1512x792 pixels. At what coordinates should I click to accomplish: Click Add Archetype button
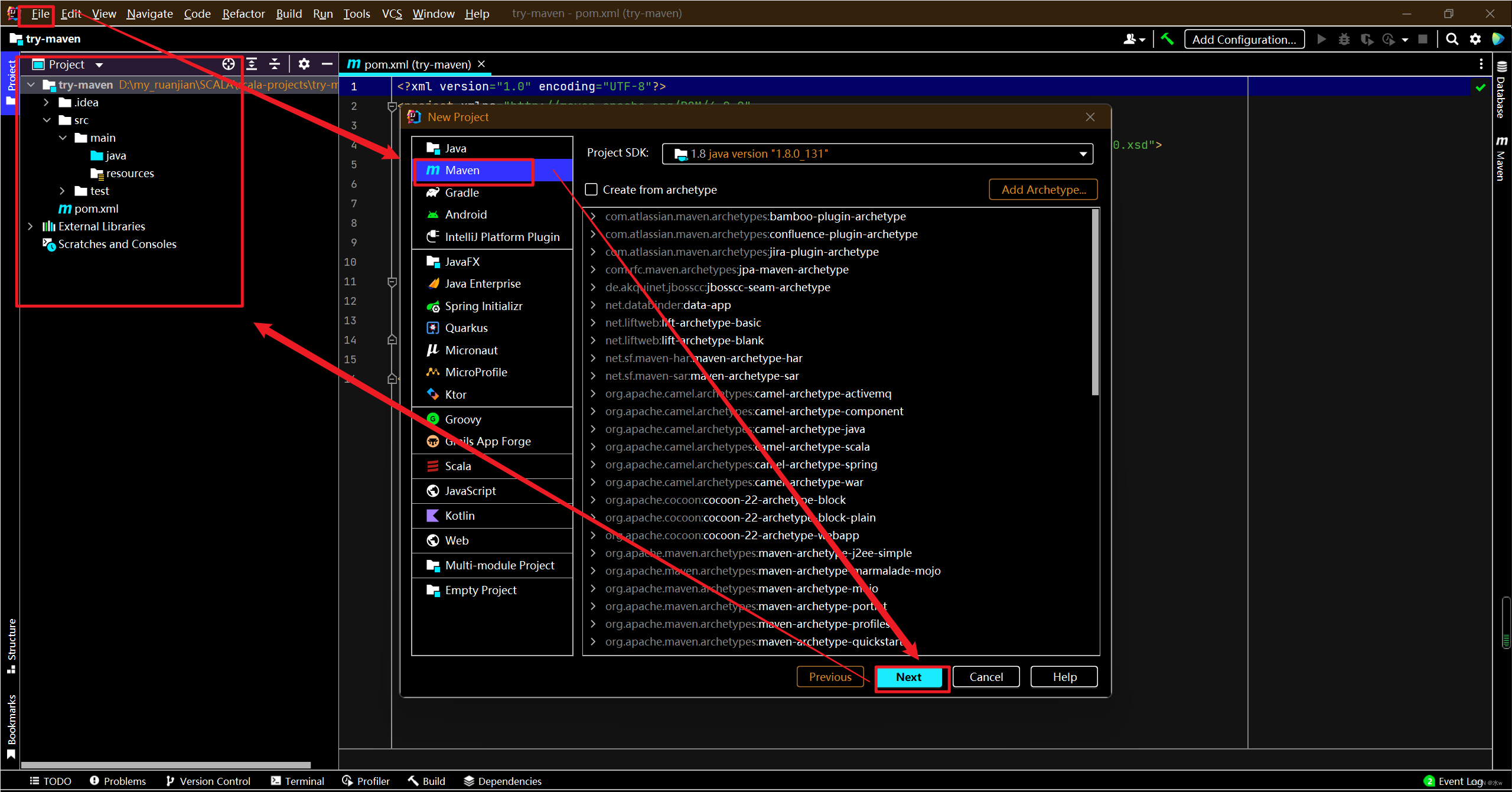[1043, 190]
